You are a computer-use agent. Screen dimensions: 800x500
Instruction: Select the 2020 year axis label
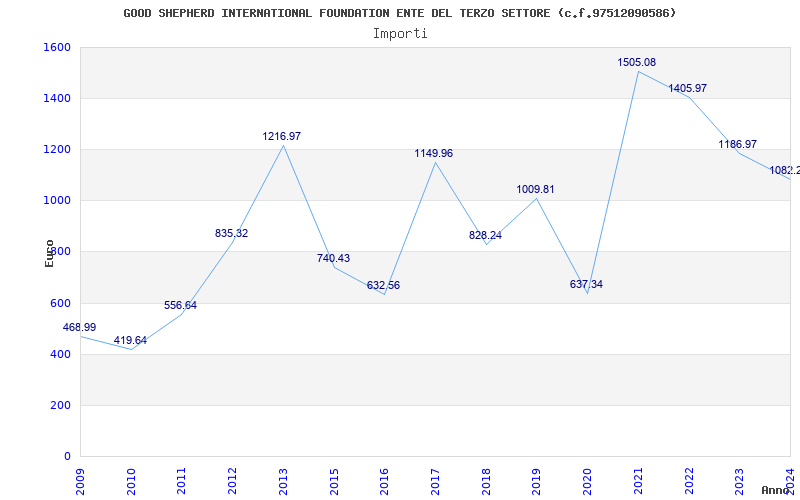pyautogui.click(x=587, y=482)
